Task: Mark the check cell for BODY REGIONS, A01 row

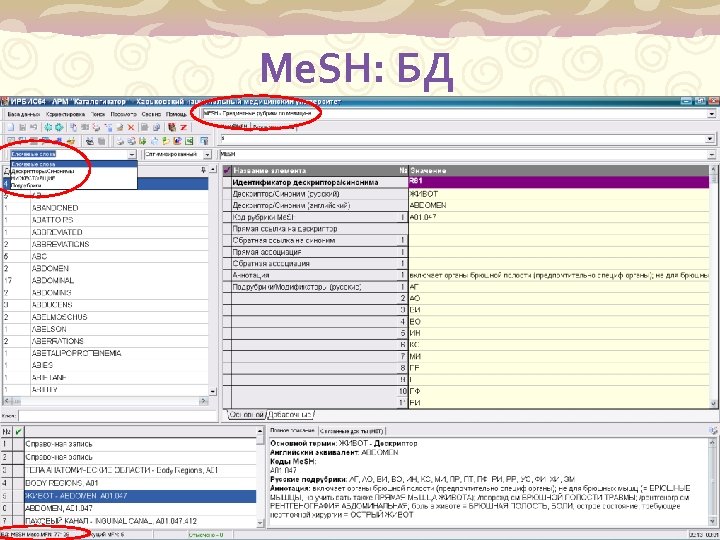Action: coord(18,483)
